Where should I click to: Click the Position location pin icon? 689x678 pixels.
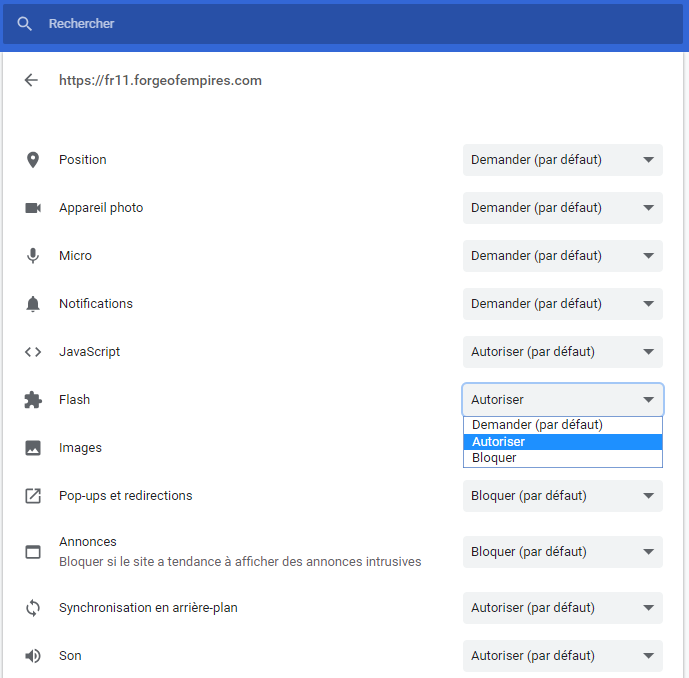coord(33,160)
